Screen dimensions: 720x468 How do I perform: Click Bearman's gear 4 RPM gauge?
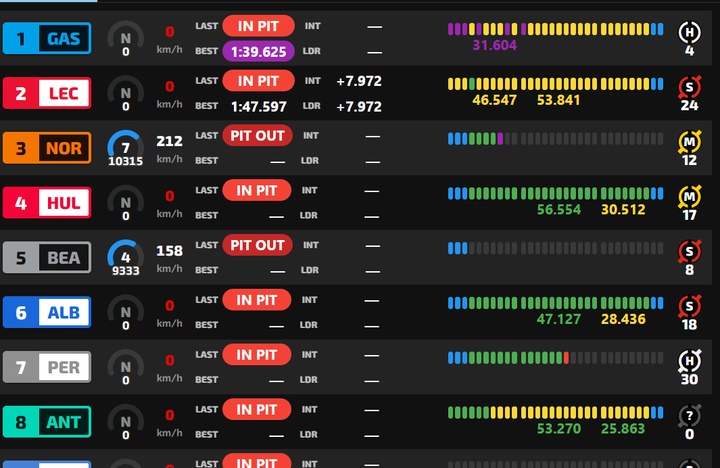[x=125, y=257]
